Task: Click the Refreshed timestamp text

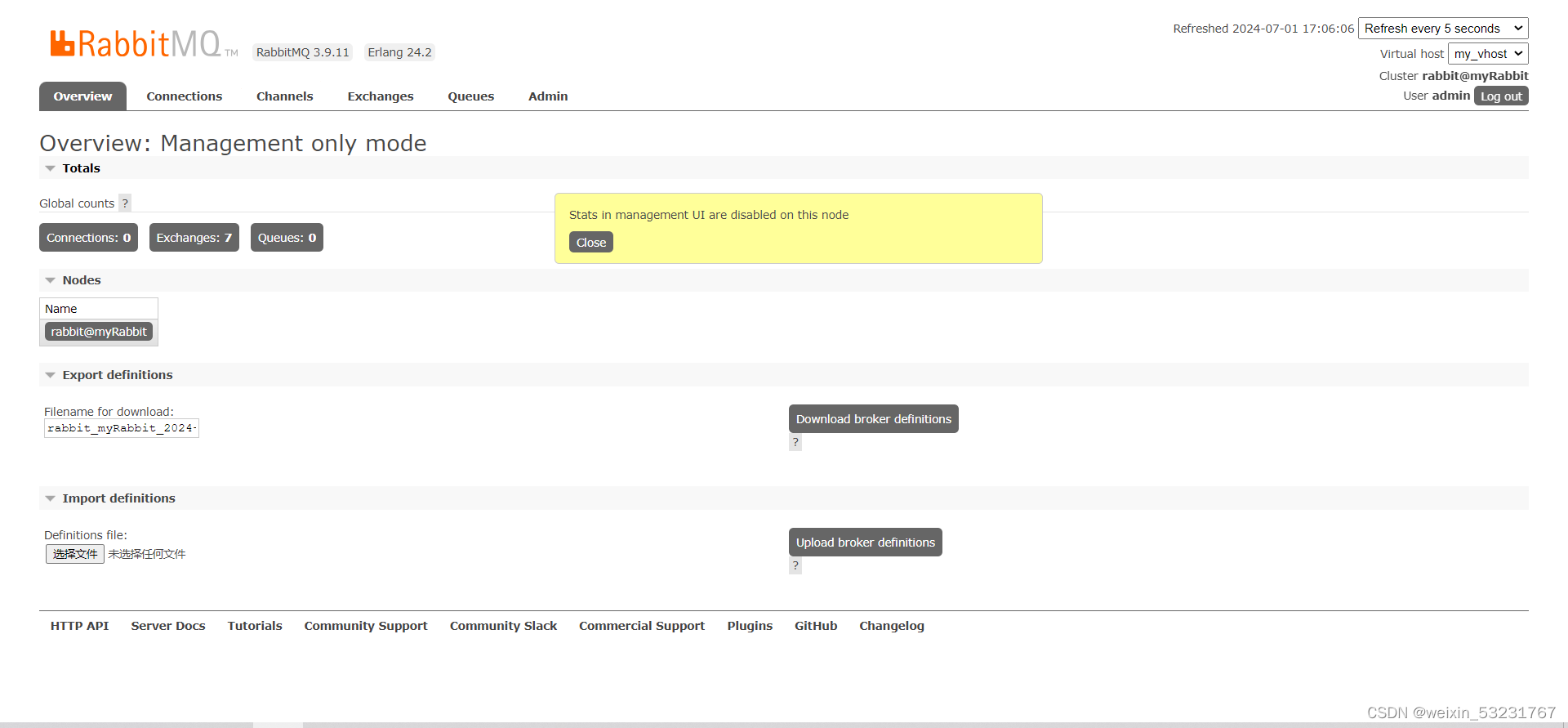Action: click(1263, 29)
